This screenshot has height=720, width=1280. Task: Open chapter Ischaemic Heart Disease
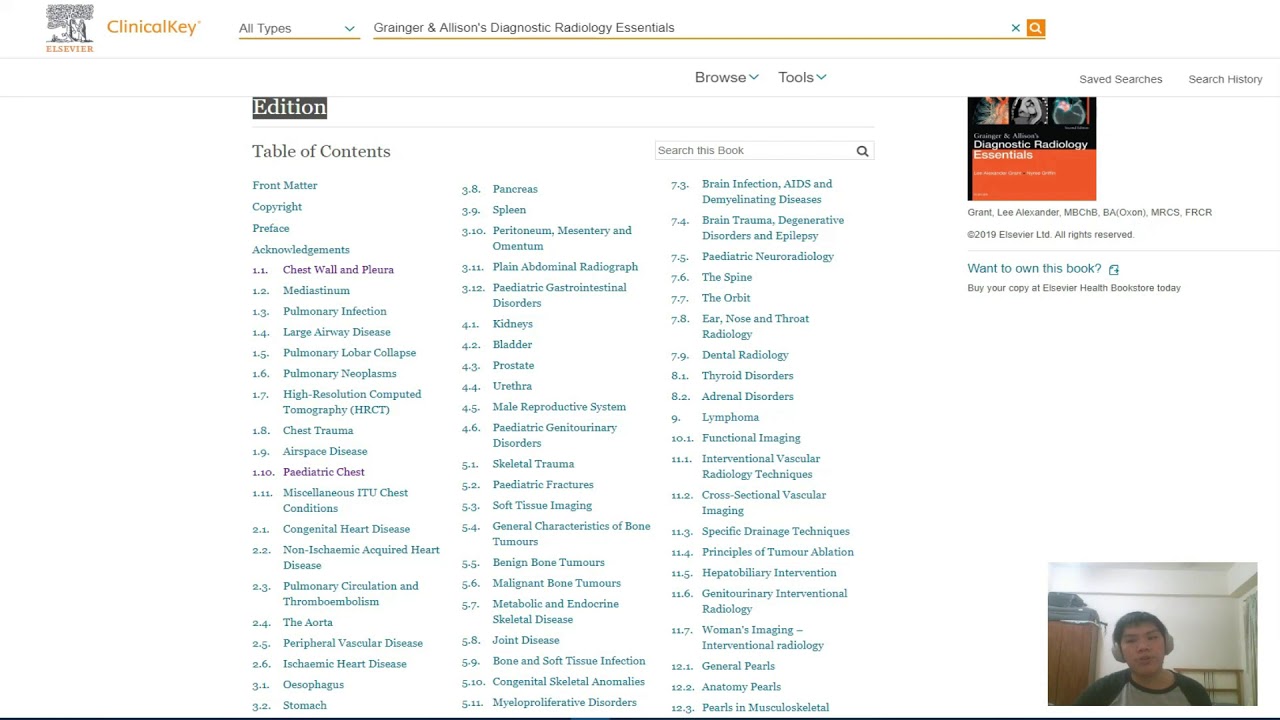coord(344,664)
